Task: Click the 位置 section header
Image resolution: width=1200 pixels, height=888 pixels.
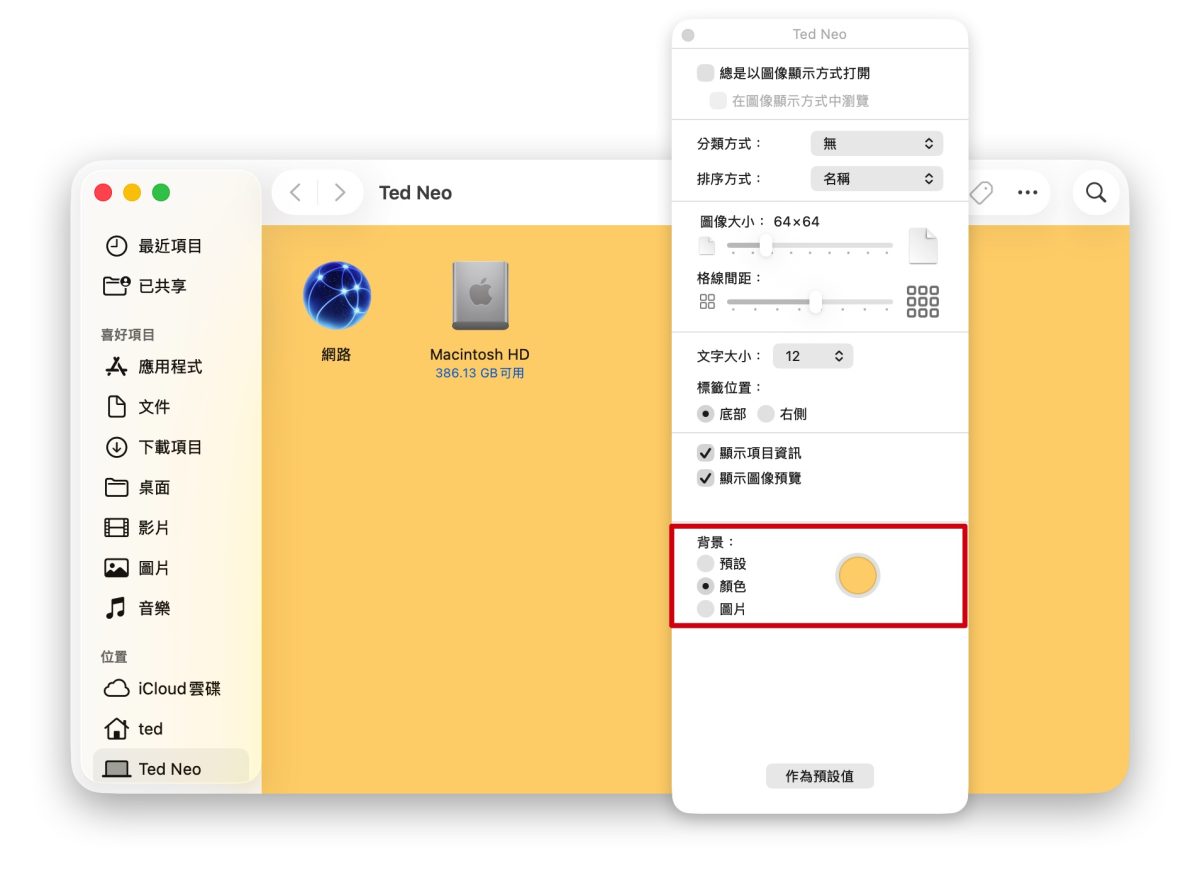Action: (x=114, y=657)
